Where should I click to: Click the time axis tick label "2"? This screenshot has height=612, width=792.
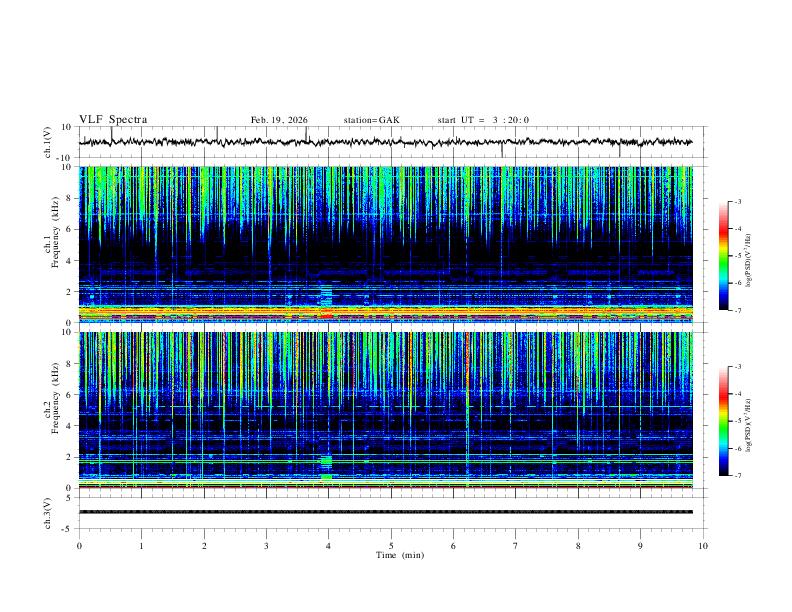[x=204, y=546]
